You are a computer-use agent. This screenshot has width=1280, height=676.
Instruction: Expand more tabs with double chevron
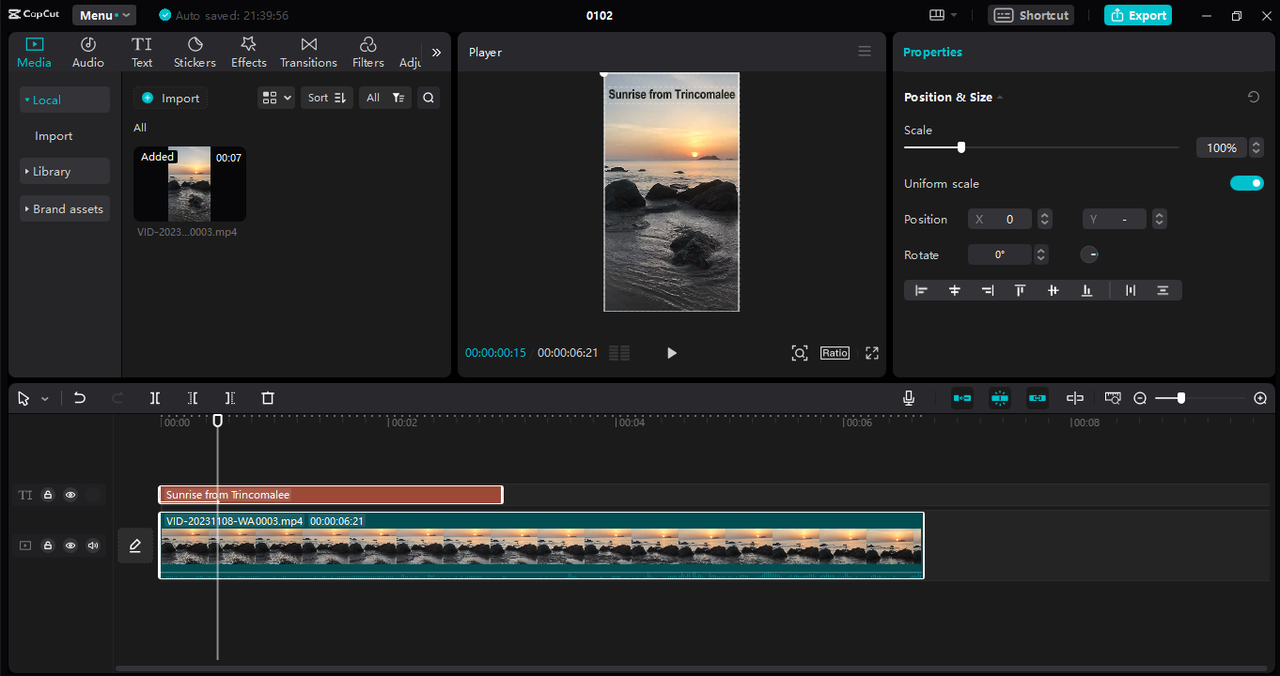tap(436, 52)
